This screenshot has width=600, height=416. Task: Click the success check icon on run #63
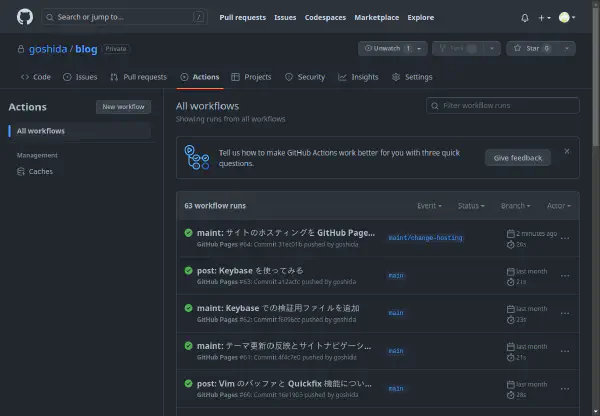[x=188, y=271]
